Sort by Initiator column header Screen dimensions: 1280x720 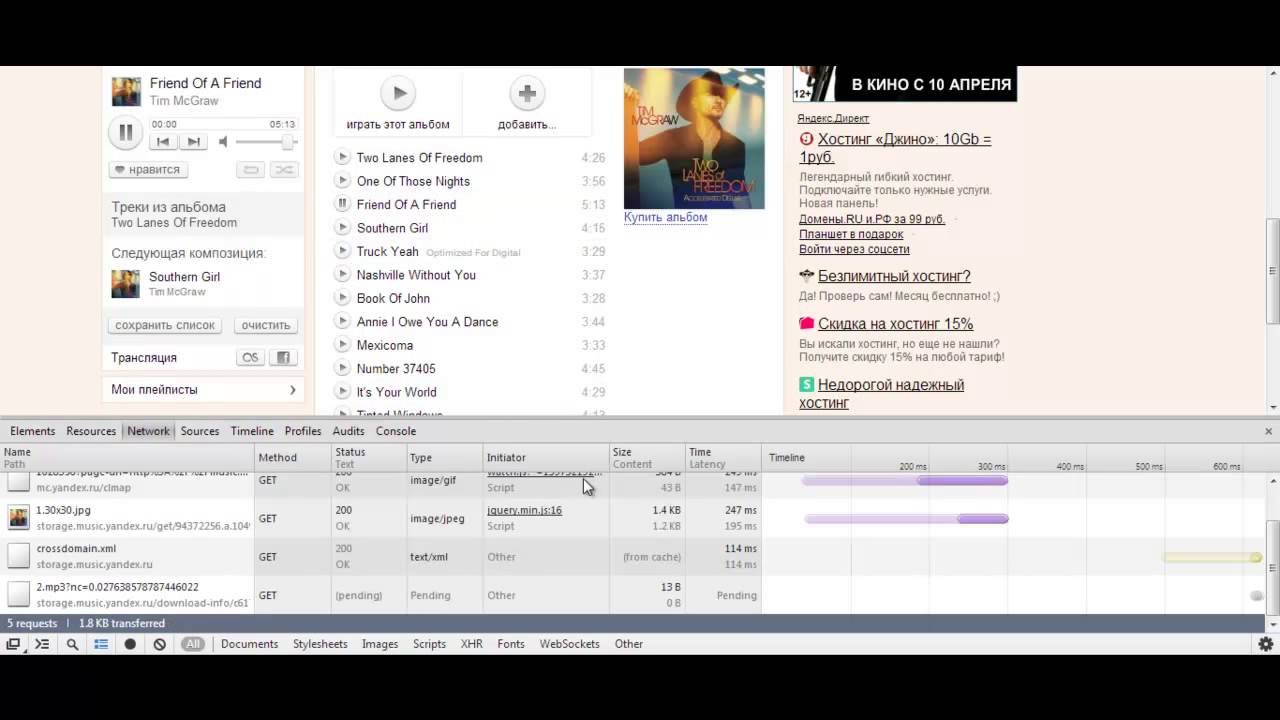546,458
